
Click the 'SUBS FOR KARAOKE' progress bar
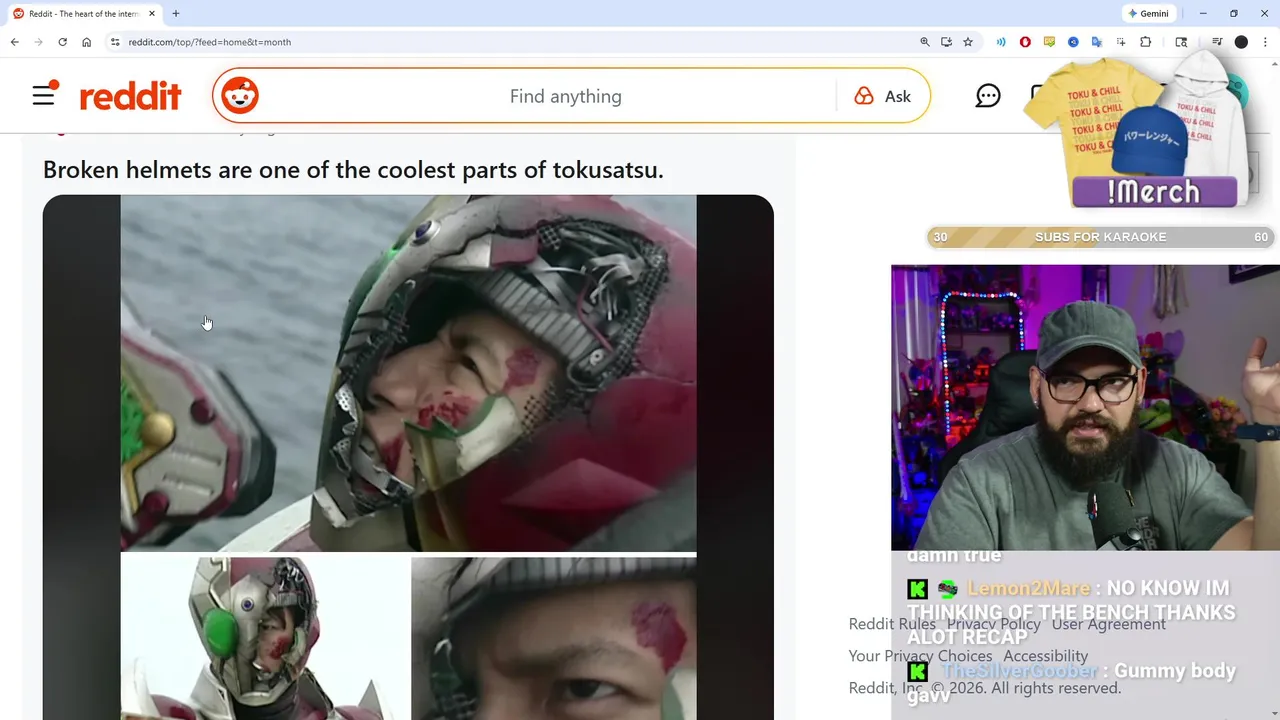coord(1100,237)
